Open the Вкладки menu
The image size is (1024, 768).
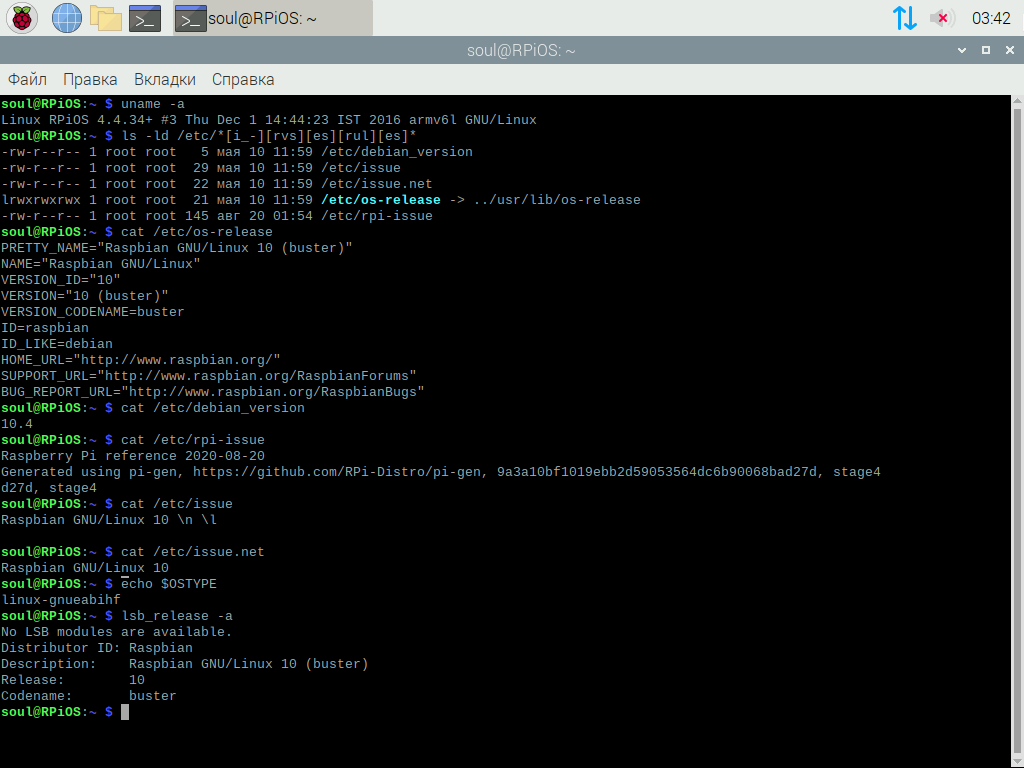(x=165, y=79)
